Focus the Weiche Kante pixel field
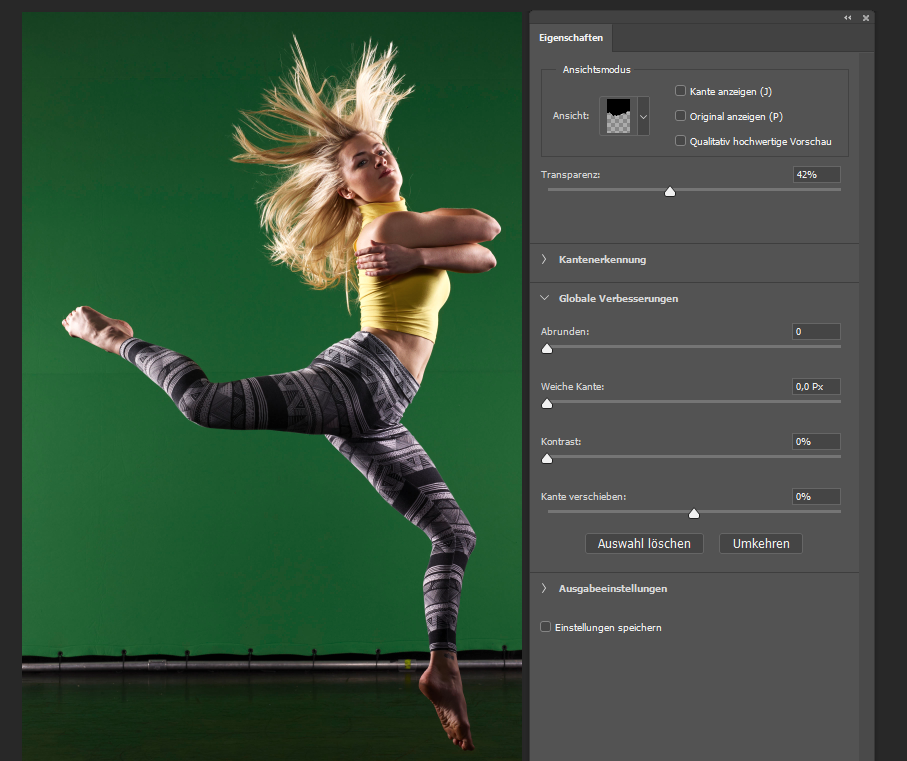907x761 pixels. pos(816,386)
